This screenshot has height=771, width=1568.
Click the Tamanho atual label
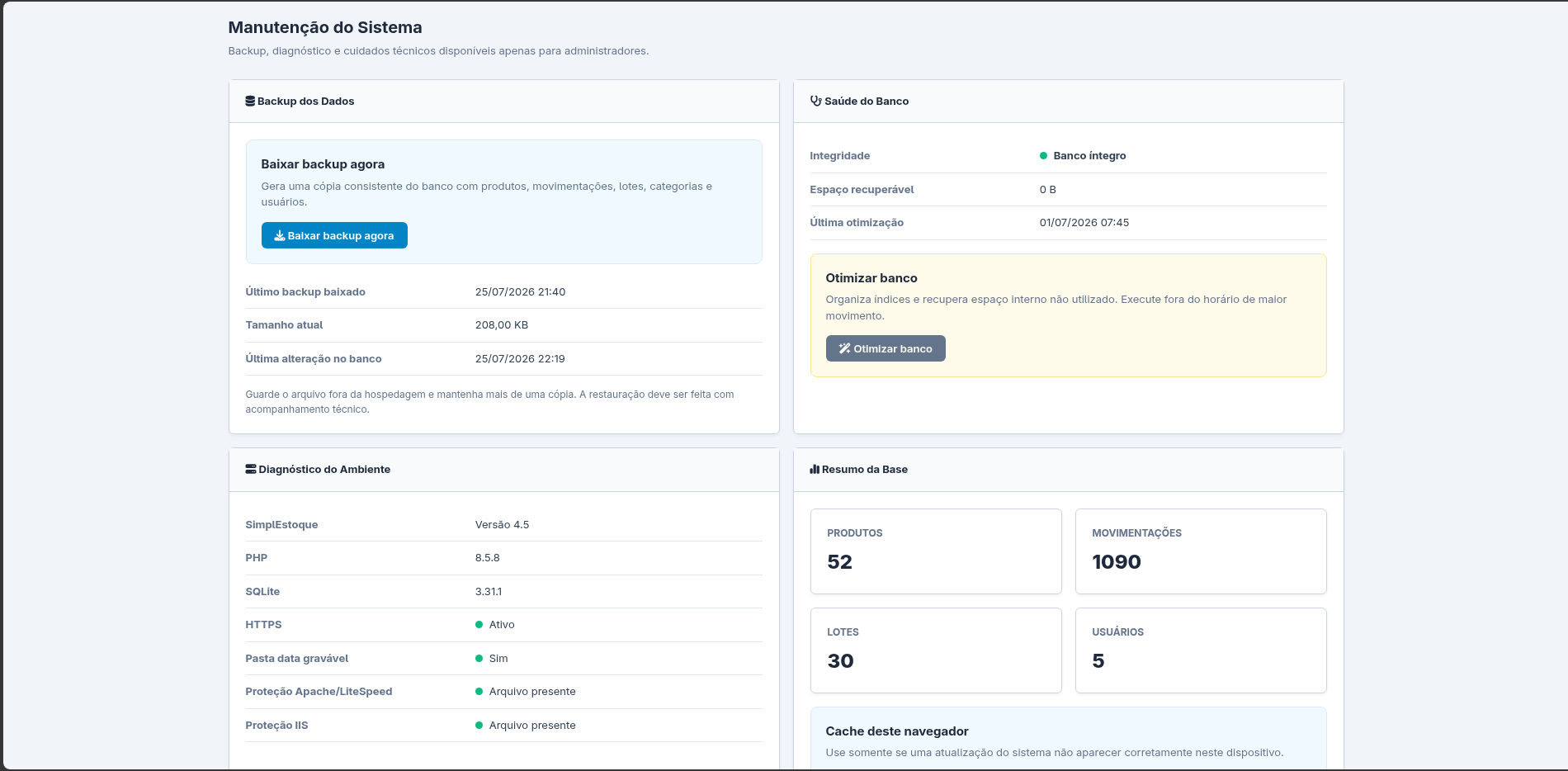point(284,324)
